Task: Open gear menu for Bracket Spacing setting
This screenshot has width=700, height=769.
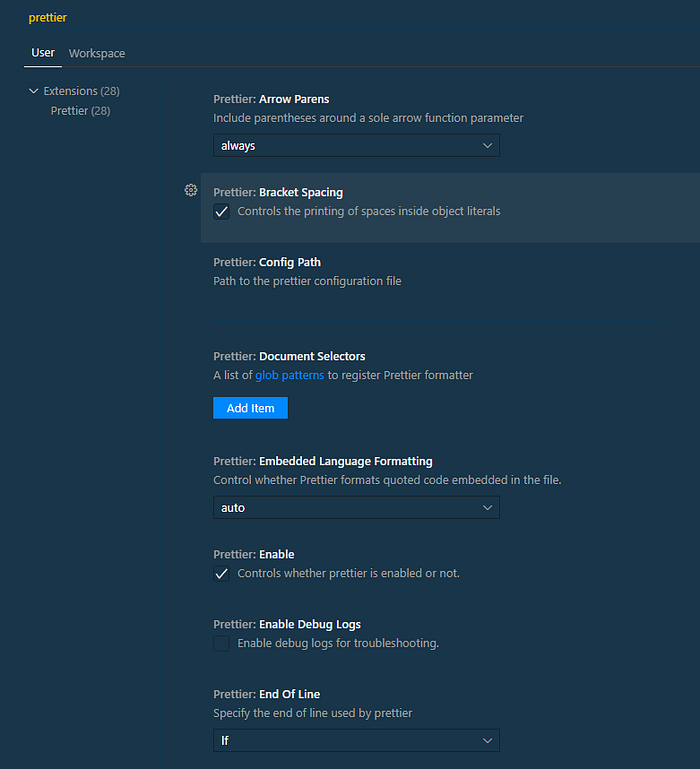Action: click(191, 190)
